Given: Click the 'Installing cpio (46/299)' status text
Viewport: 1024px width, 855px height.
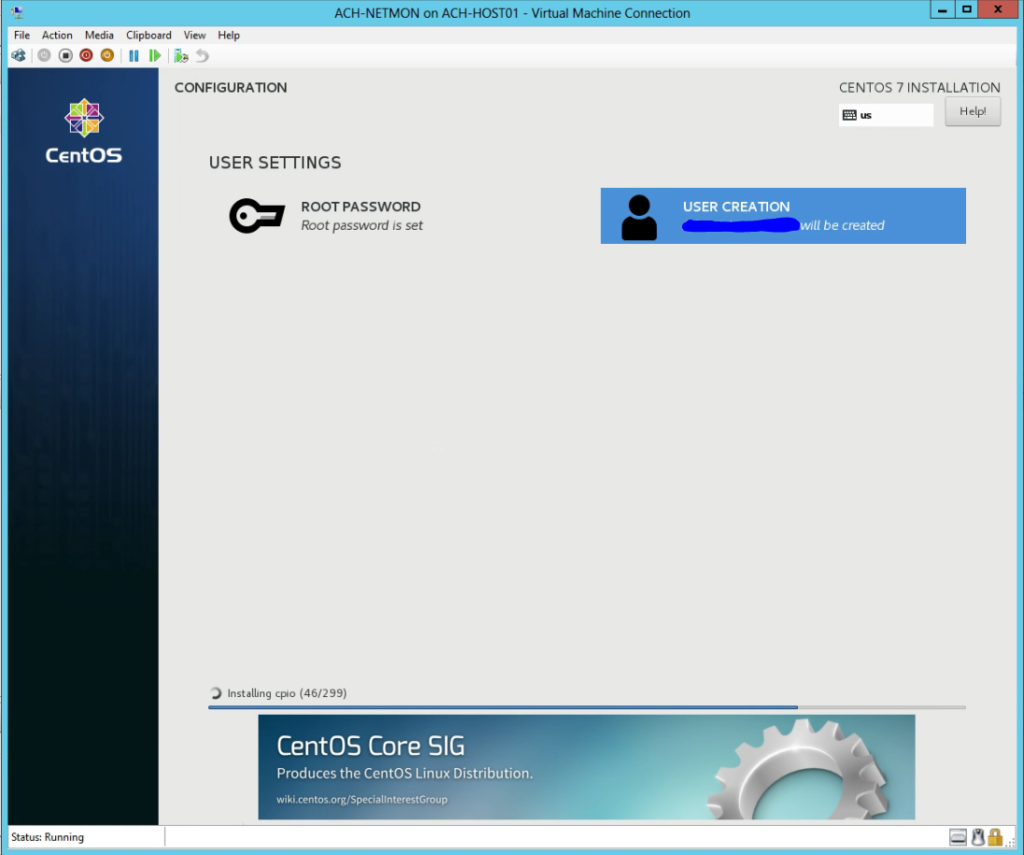Looking at the screenshot, I should 287,693.
